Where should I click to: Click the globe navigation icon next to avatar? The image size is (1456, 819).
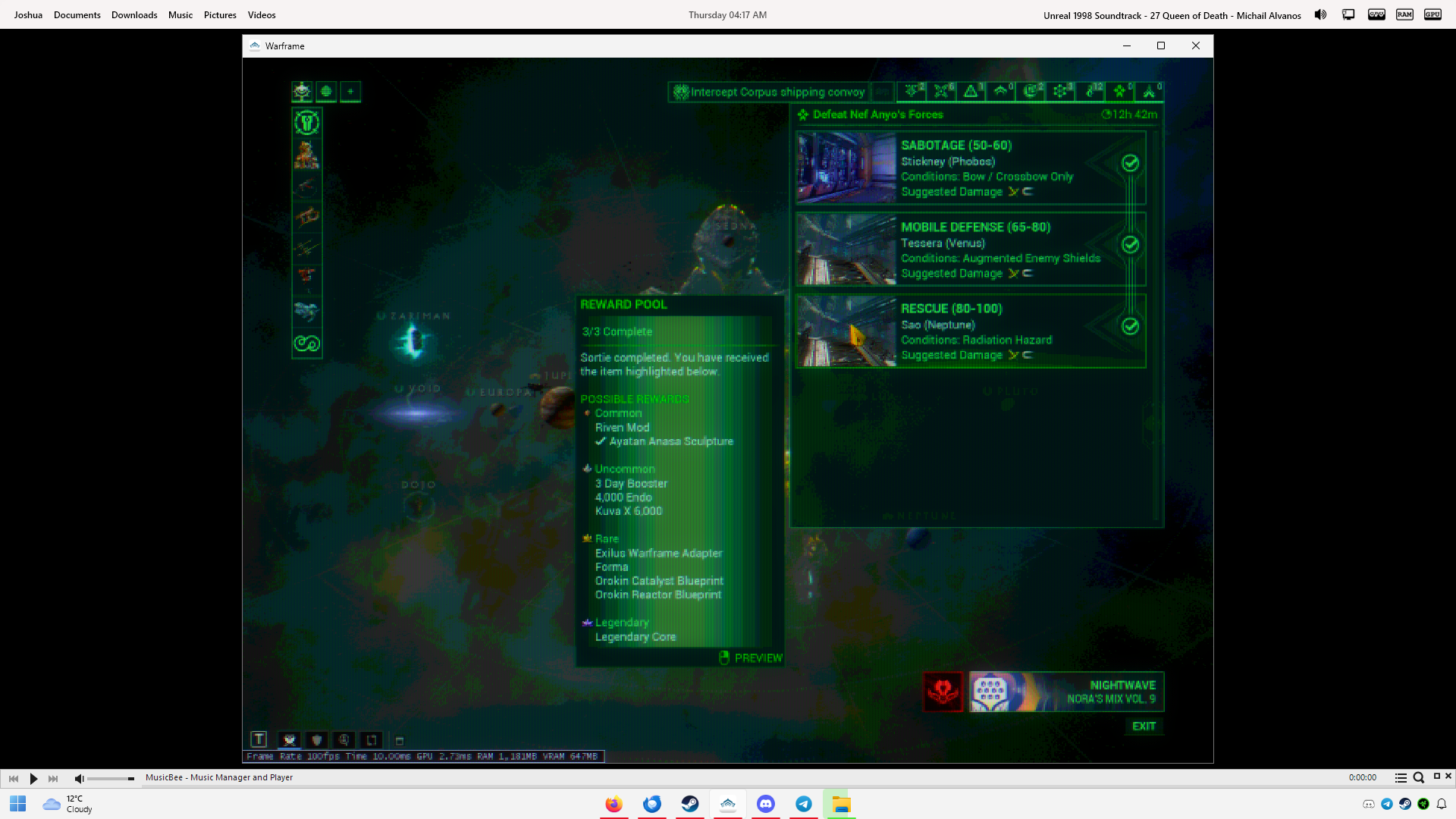click(326, 92)
